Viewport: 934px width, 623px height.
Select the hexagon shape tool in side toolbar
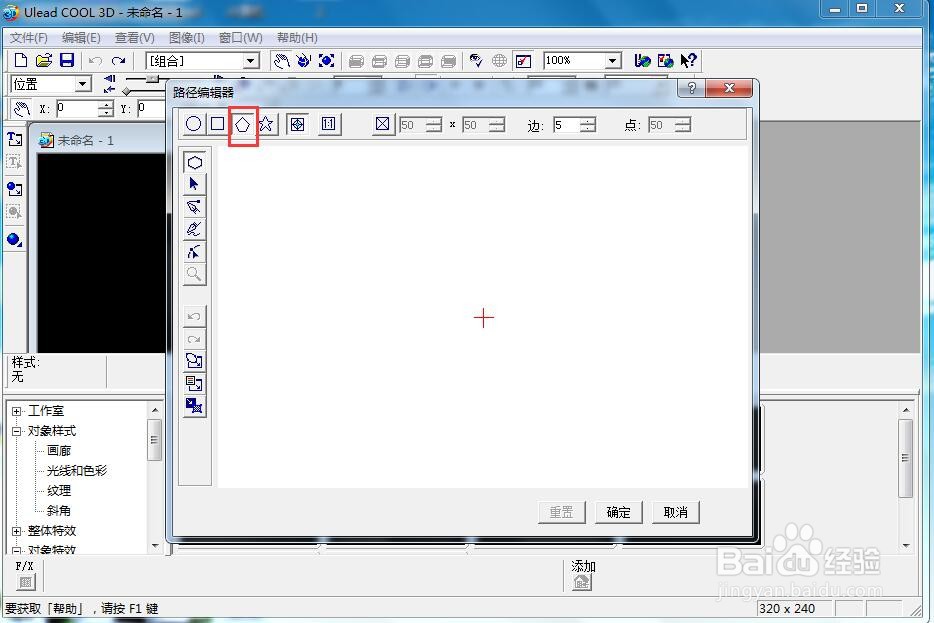[x=195, y=162]
